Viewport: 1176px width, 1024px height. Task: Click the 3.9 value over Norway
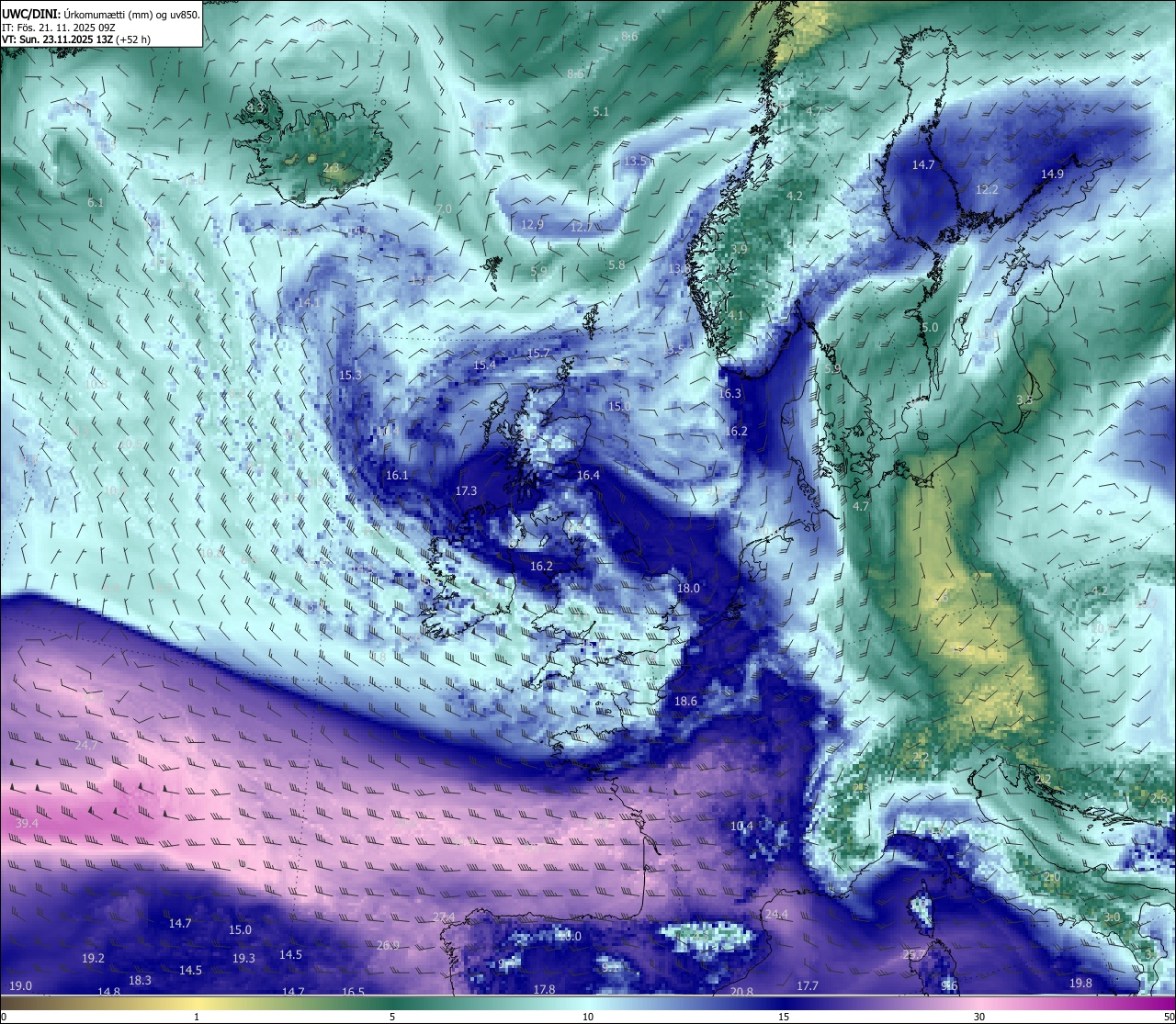pyautogui.click(x=739, y=249)
